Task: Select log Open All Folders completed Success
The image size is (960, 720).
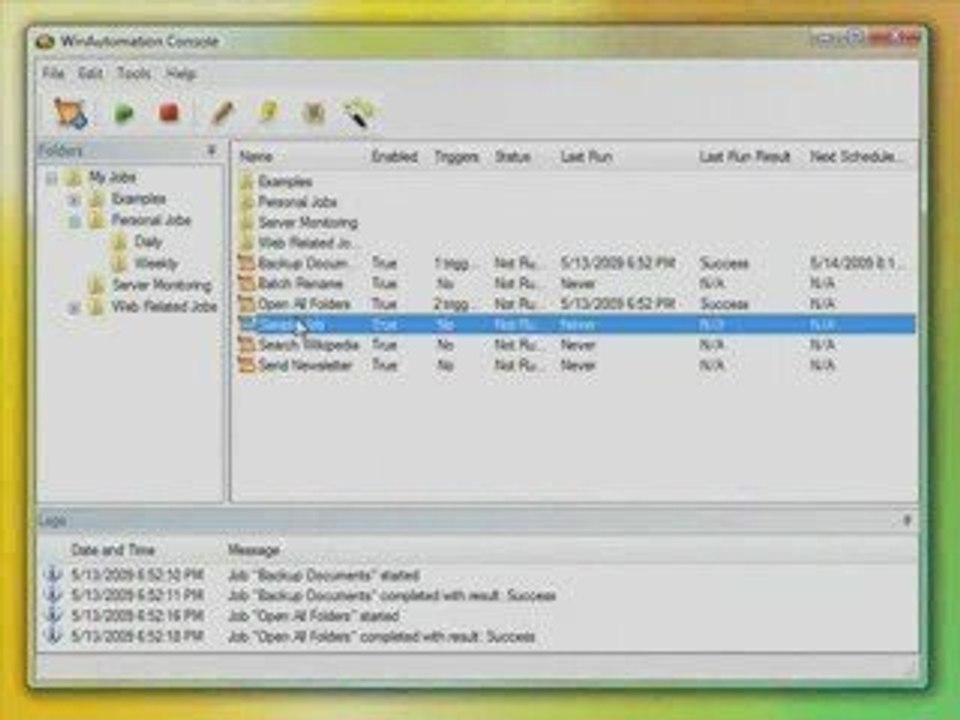Action: (478, 637)
